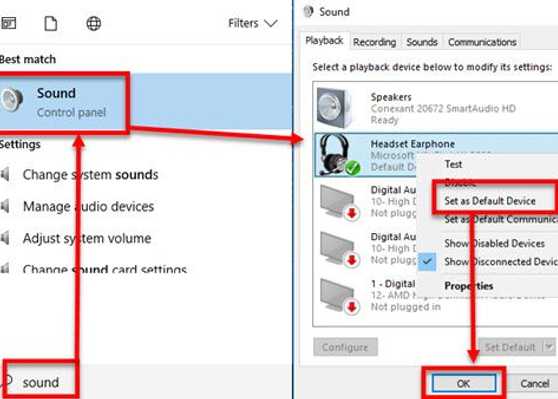Screen dimensions: 558x399
Task: Open the apps filter icon in search
Action: click(8, 23)
